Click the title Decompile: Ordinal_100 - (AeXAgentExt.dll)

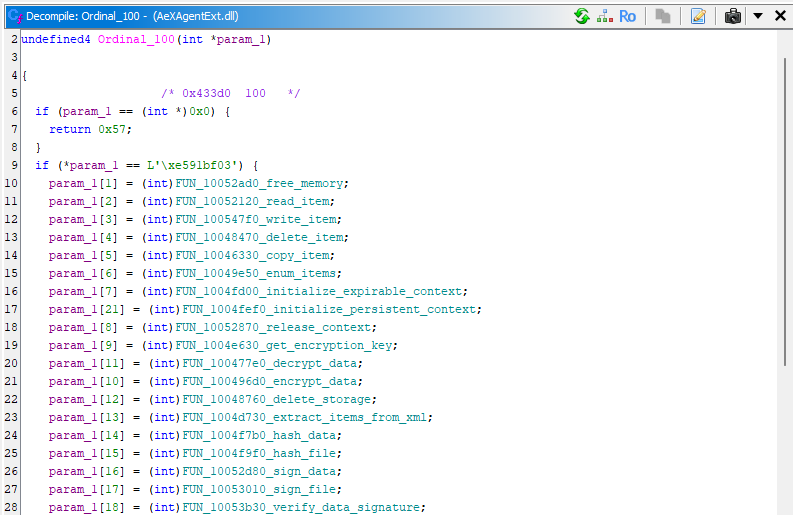pos(133,16)
